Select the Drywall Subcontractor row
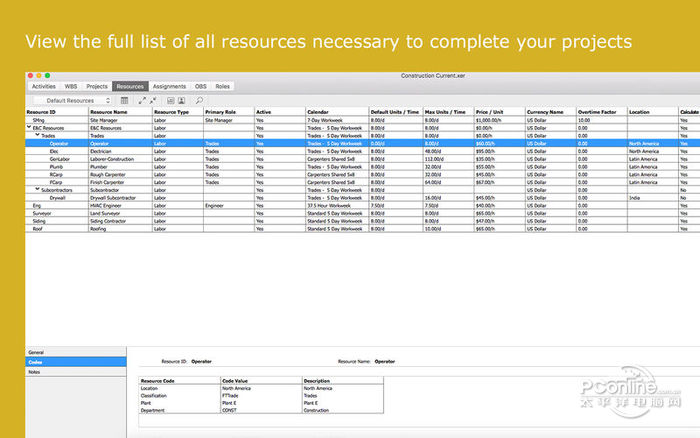 (x=112, y=198)
